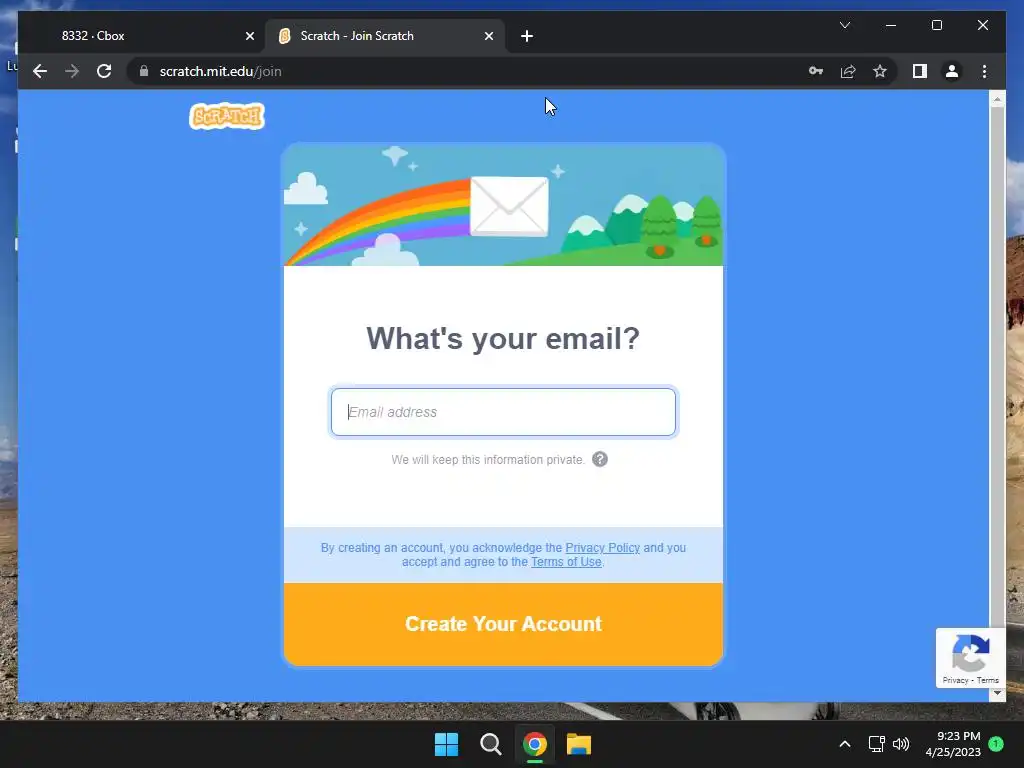Click the scrollbar down arrow

tap(997, 694)
